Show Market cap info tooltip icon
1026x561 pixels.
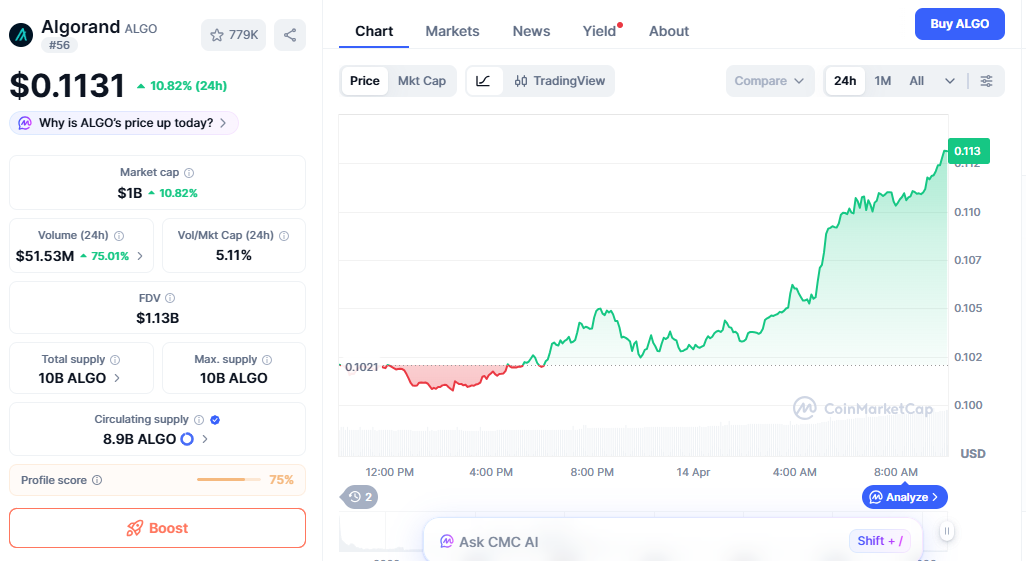pyautogui.click(x=189, y=173)
